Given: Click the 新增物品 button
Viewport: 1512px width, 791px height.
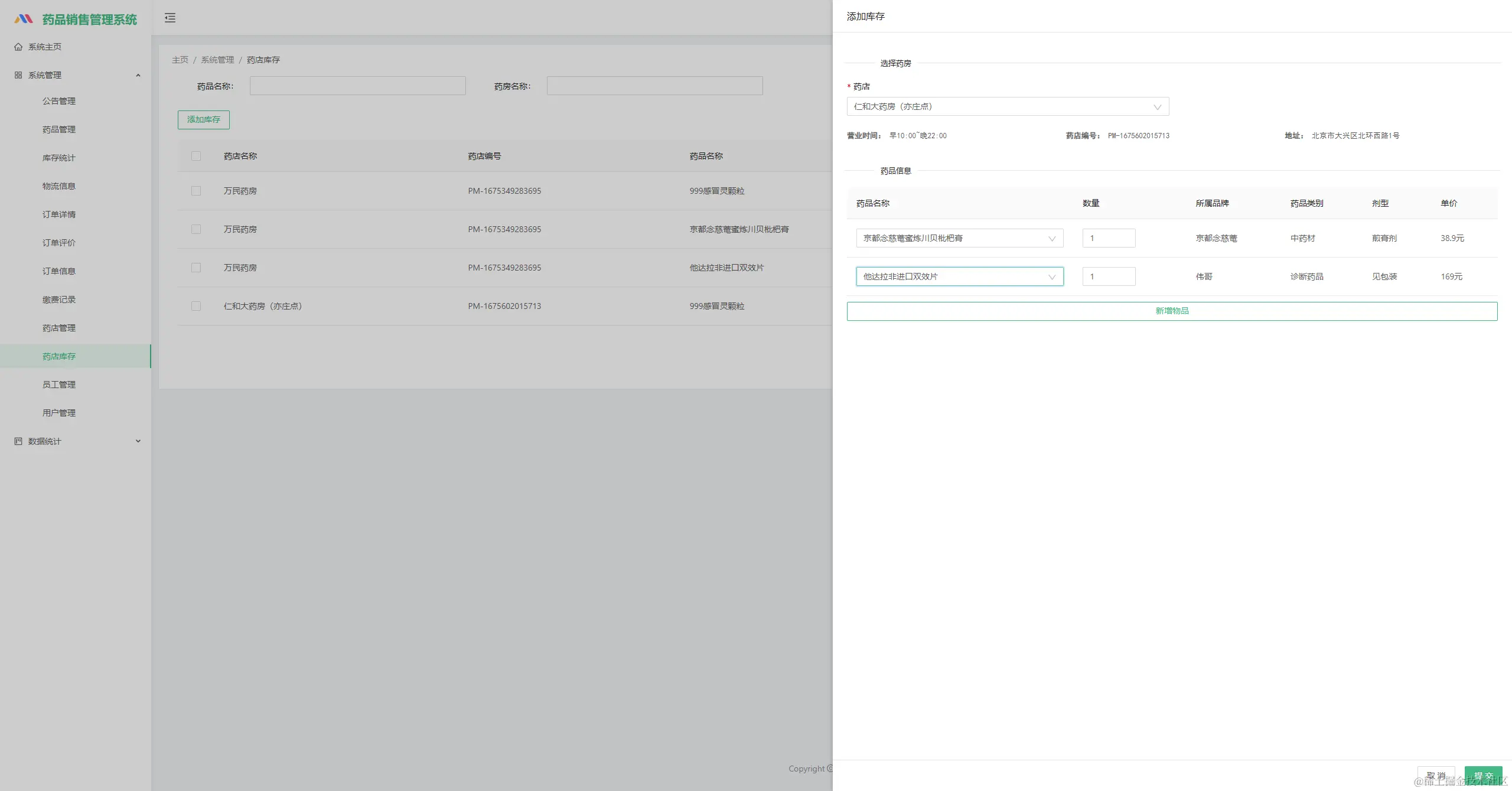Looking at the screenshot, I should (1172, 311).
